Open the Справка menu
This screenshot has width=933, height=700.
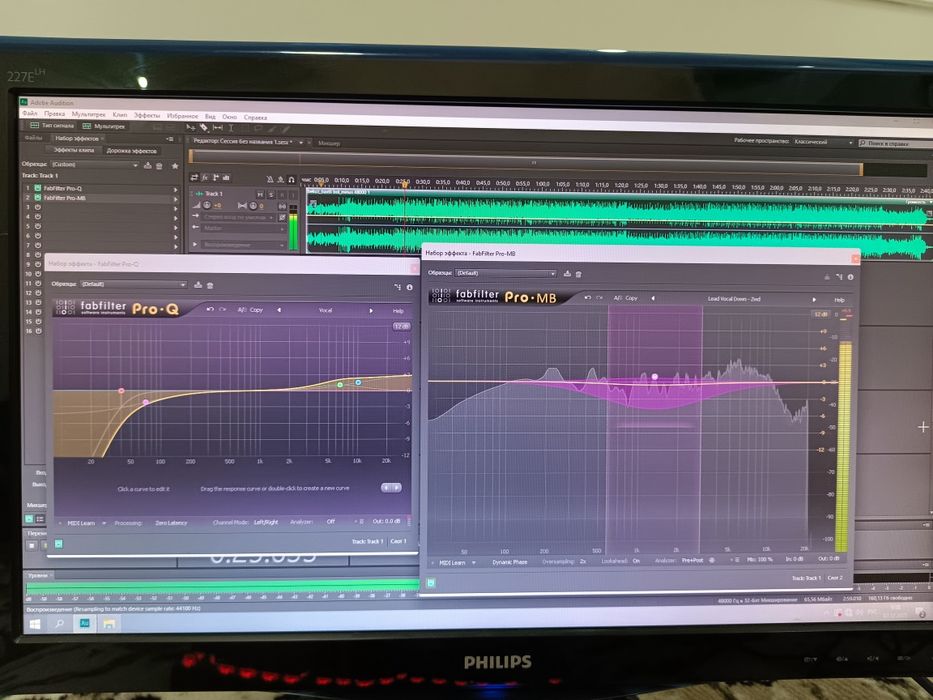tap(255, 117)
